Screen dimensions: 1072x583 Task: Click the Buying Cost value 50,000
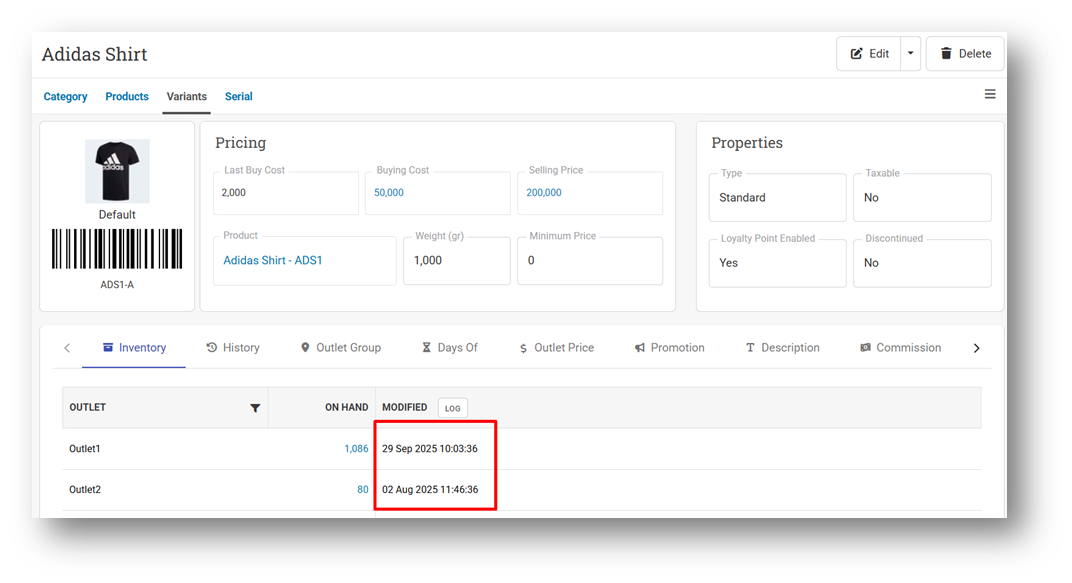(x=389, y=193)
